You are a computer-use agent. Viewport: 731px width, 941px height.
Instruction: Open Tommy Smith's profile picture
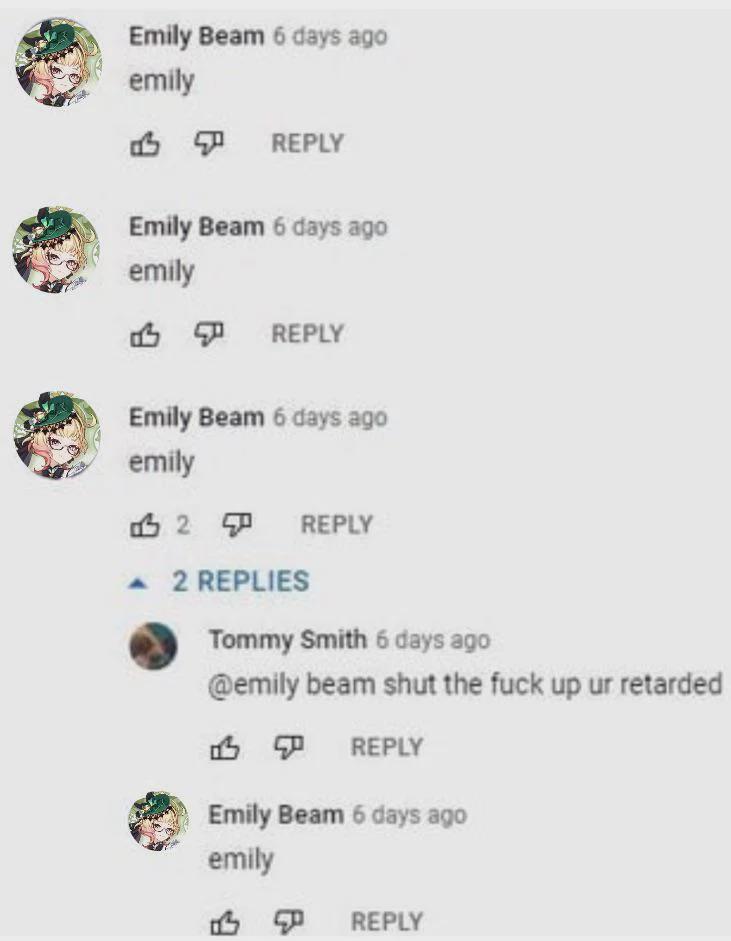tap(154, 646)
